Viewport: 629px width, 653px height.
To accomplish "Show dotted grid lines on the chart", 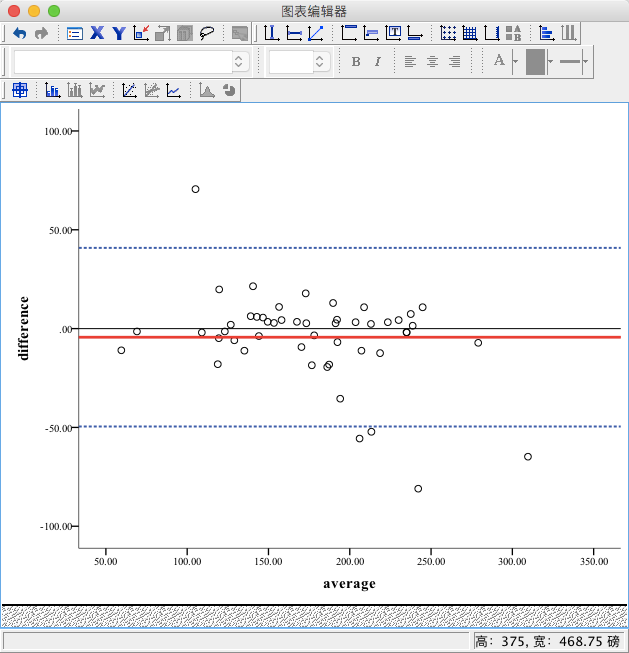I will coord(448,33).
